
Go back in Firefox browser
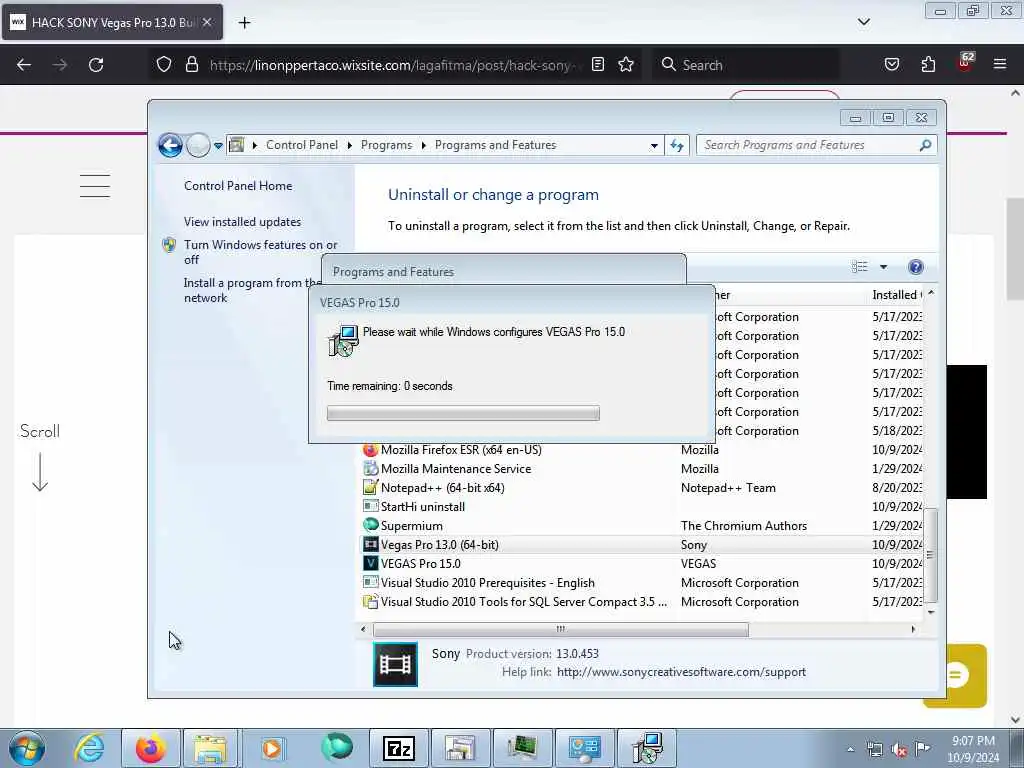[x=24, y=65]
